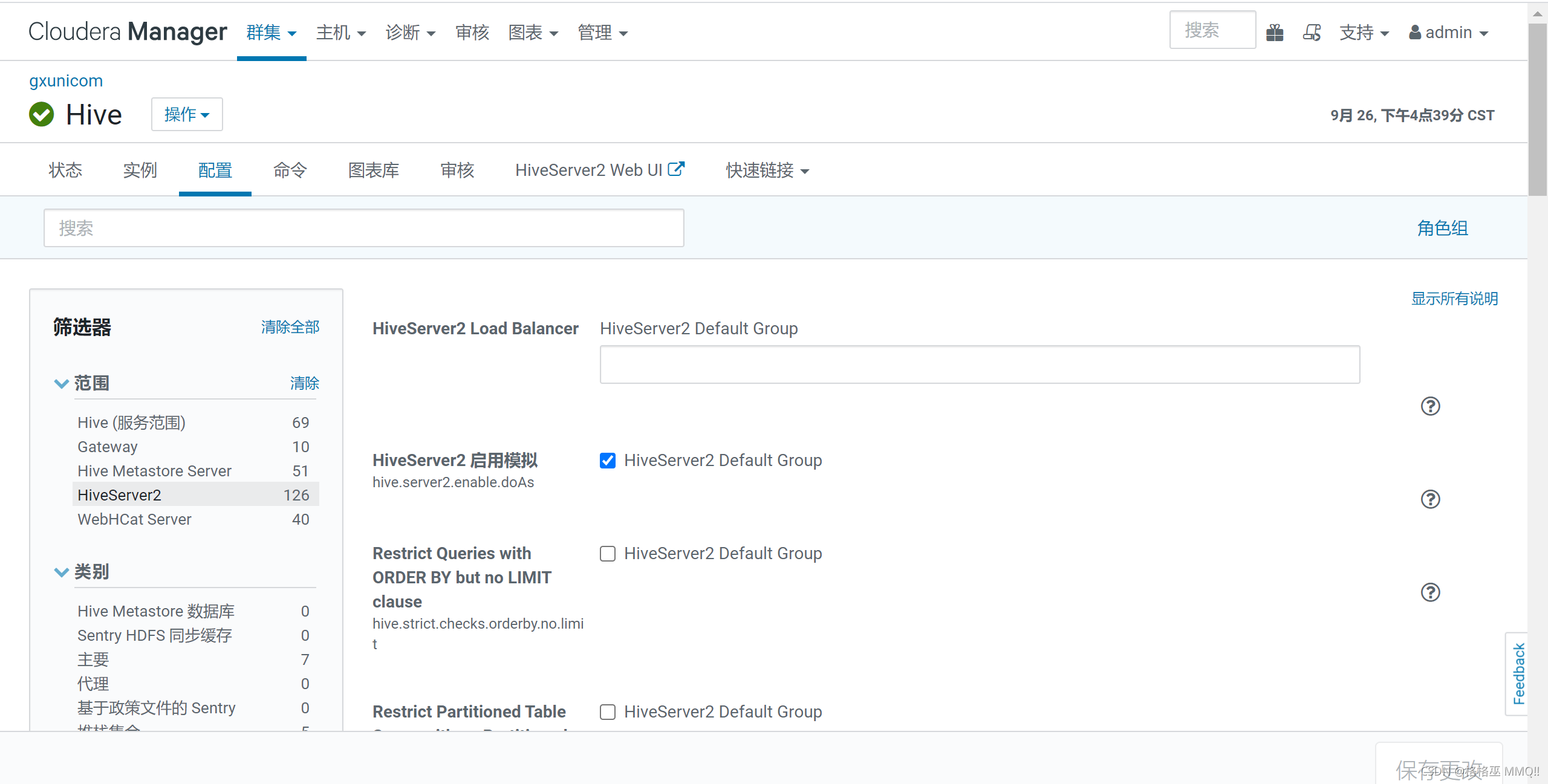Click the Cloudera Manager logo
The width and height of the screenshot is (1548, 784).
[128, 32]
